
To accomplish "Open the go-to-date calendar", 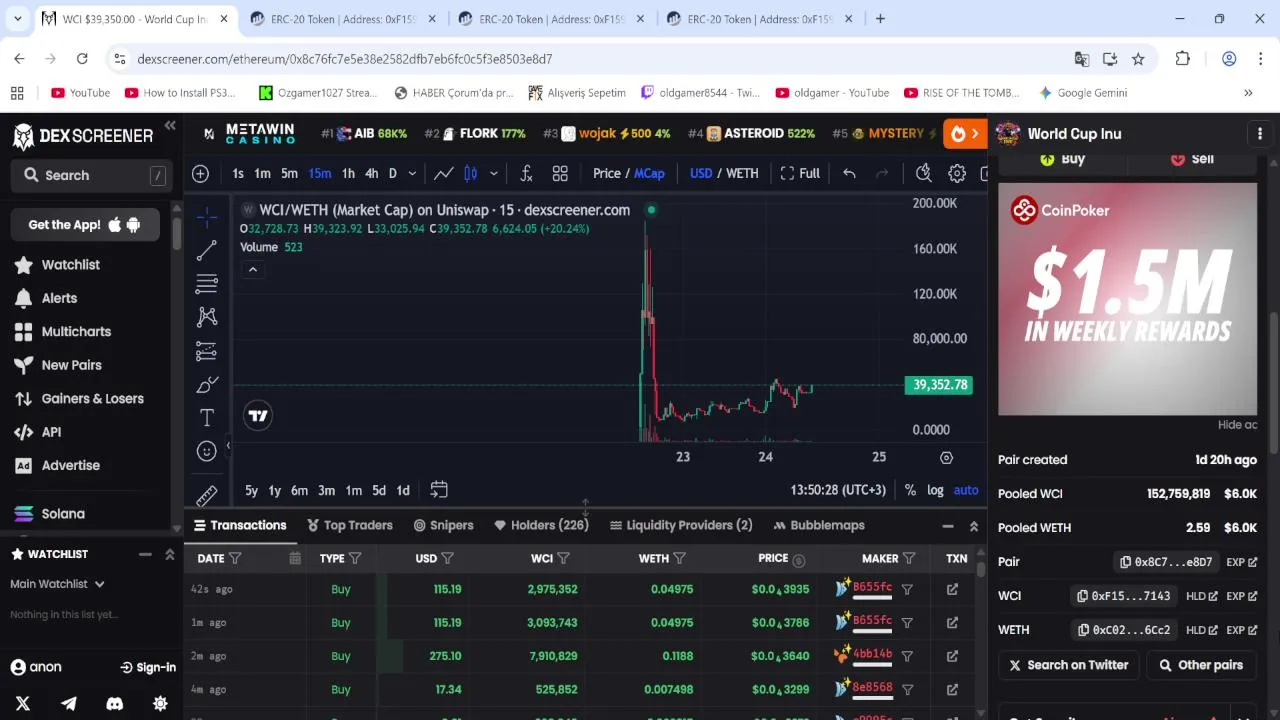I will [439, 490].
